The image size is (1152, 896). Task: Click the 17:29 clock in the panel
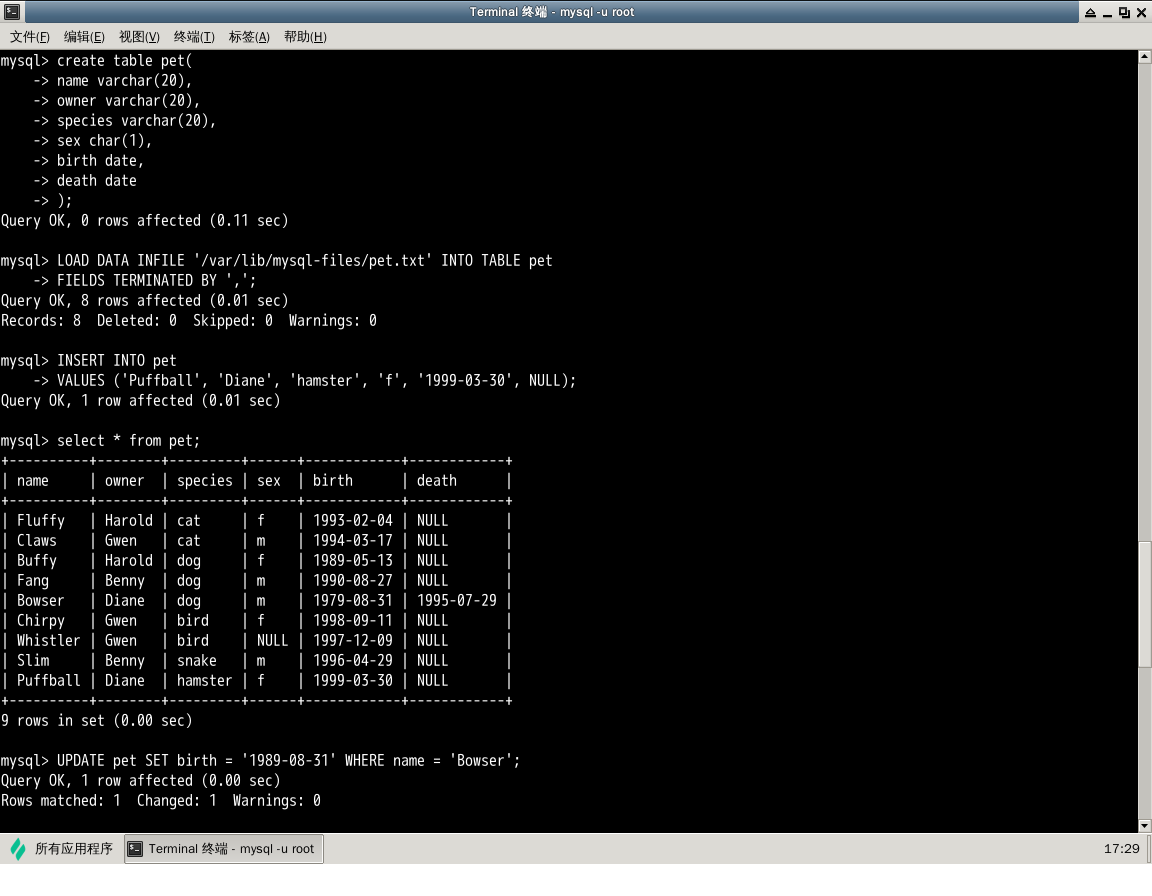tap(1121, 849)
